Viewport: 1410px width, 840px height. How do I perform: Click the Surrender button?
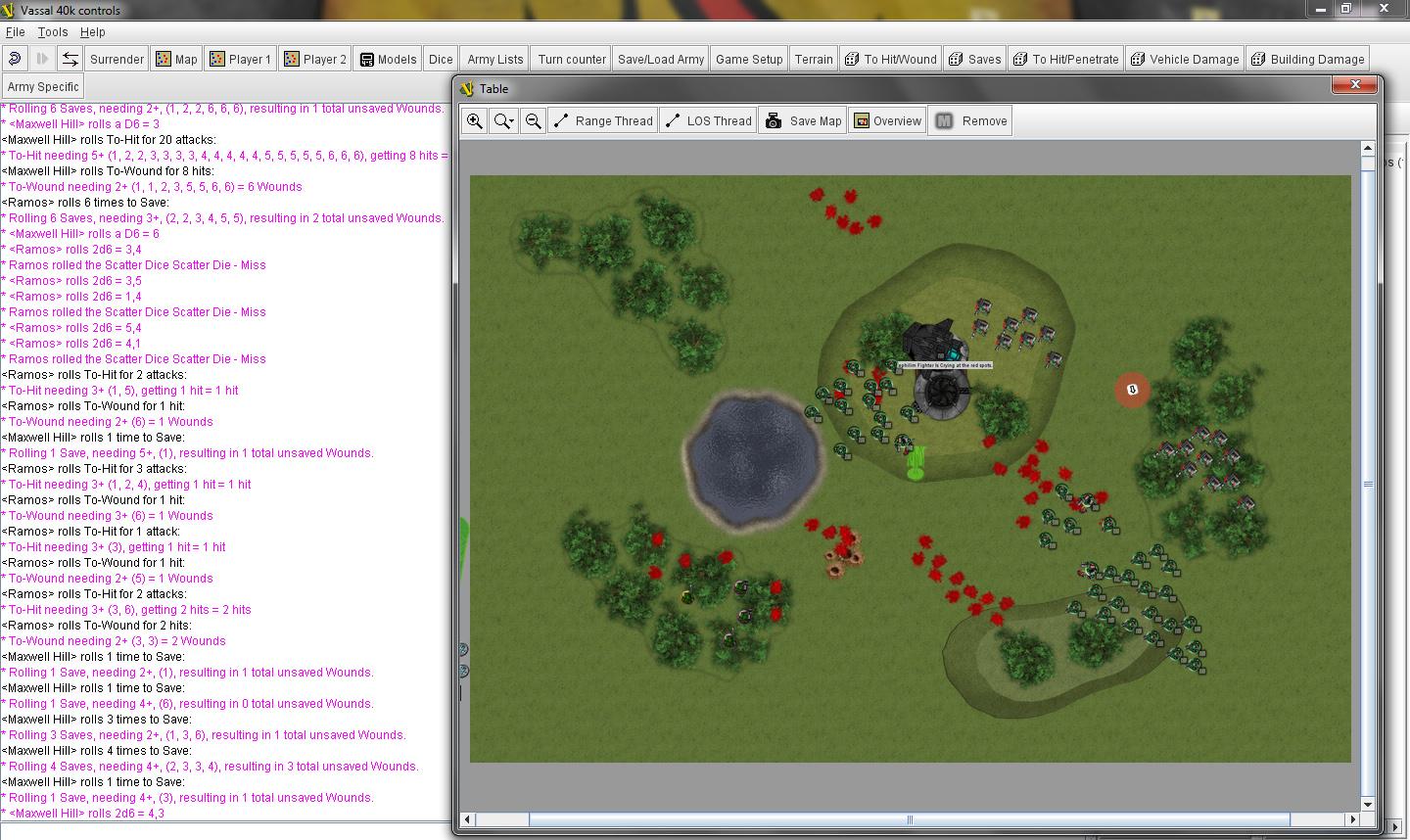[x=117, y=59]
